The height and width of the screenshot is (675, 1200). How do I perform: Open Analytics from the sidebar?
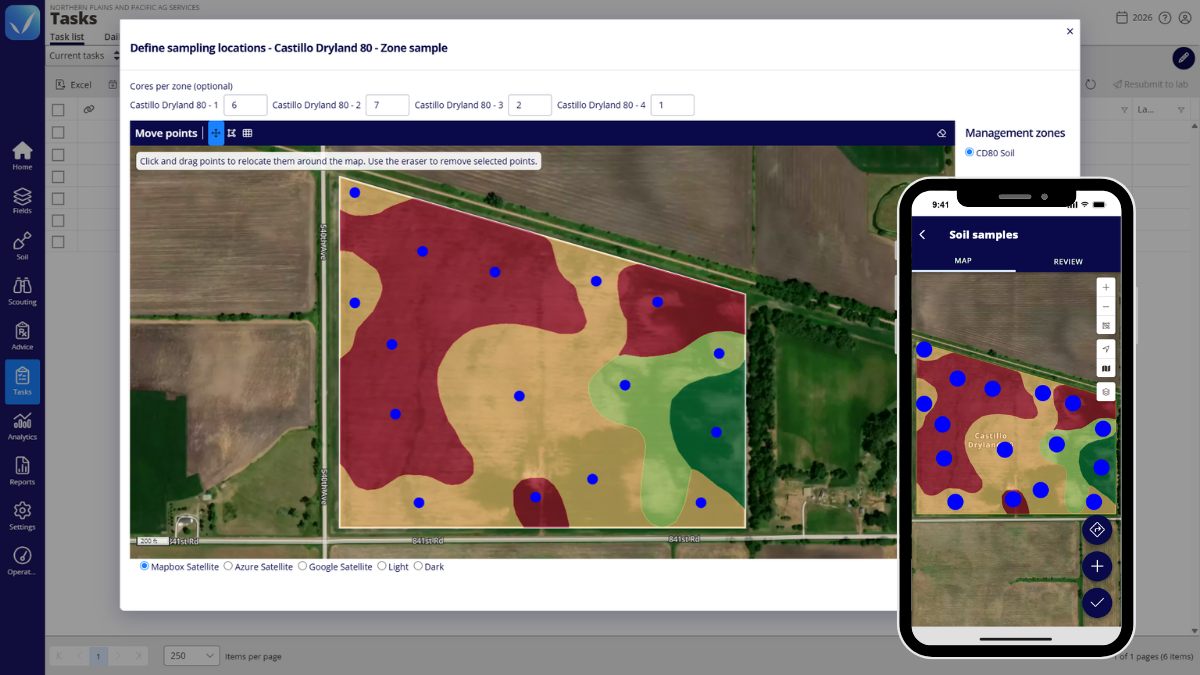pos(22,426)
